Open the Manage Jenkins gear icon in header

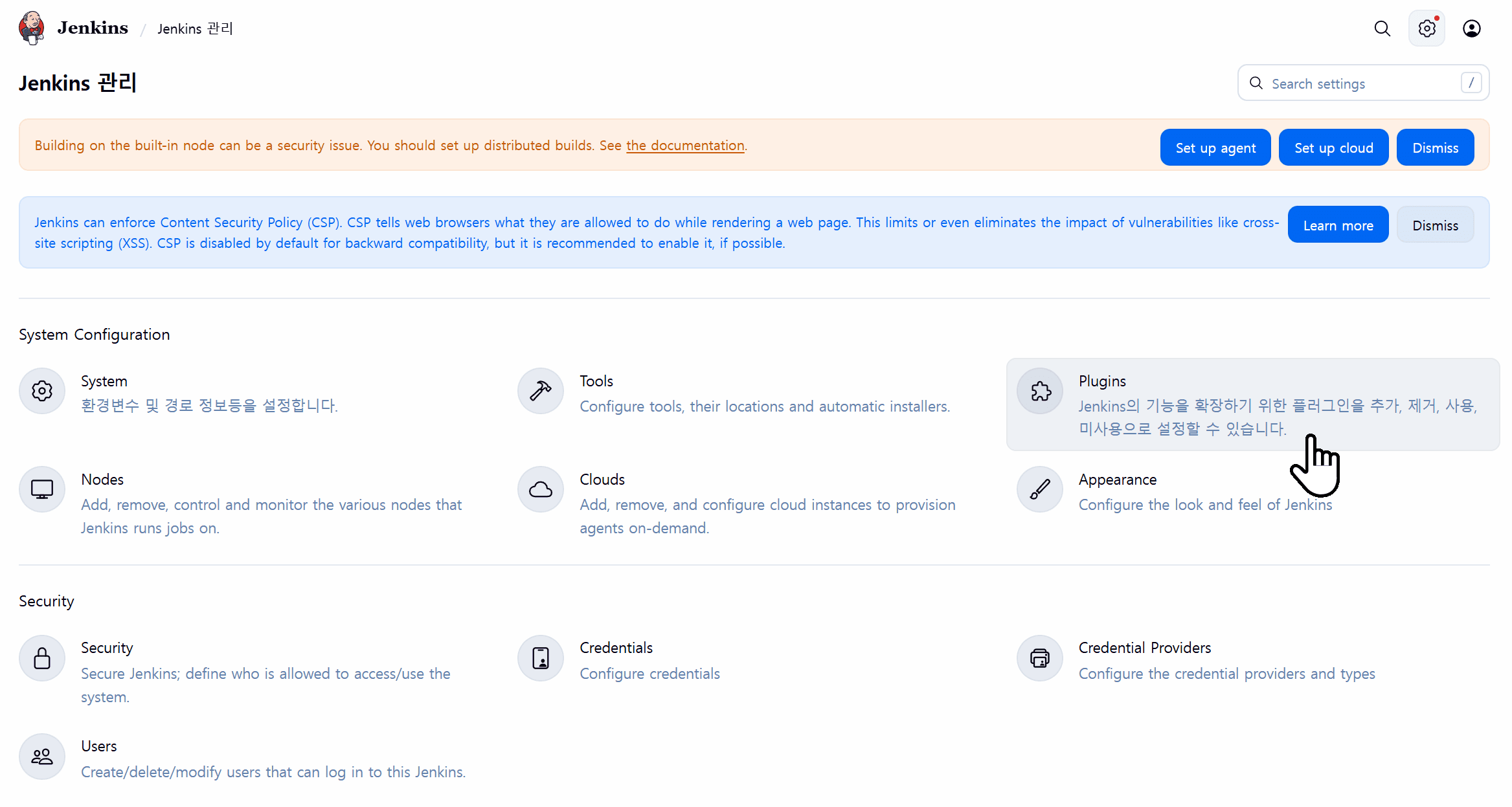click(1427, 28)
